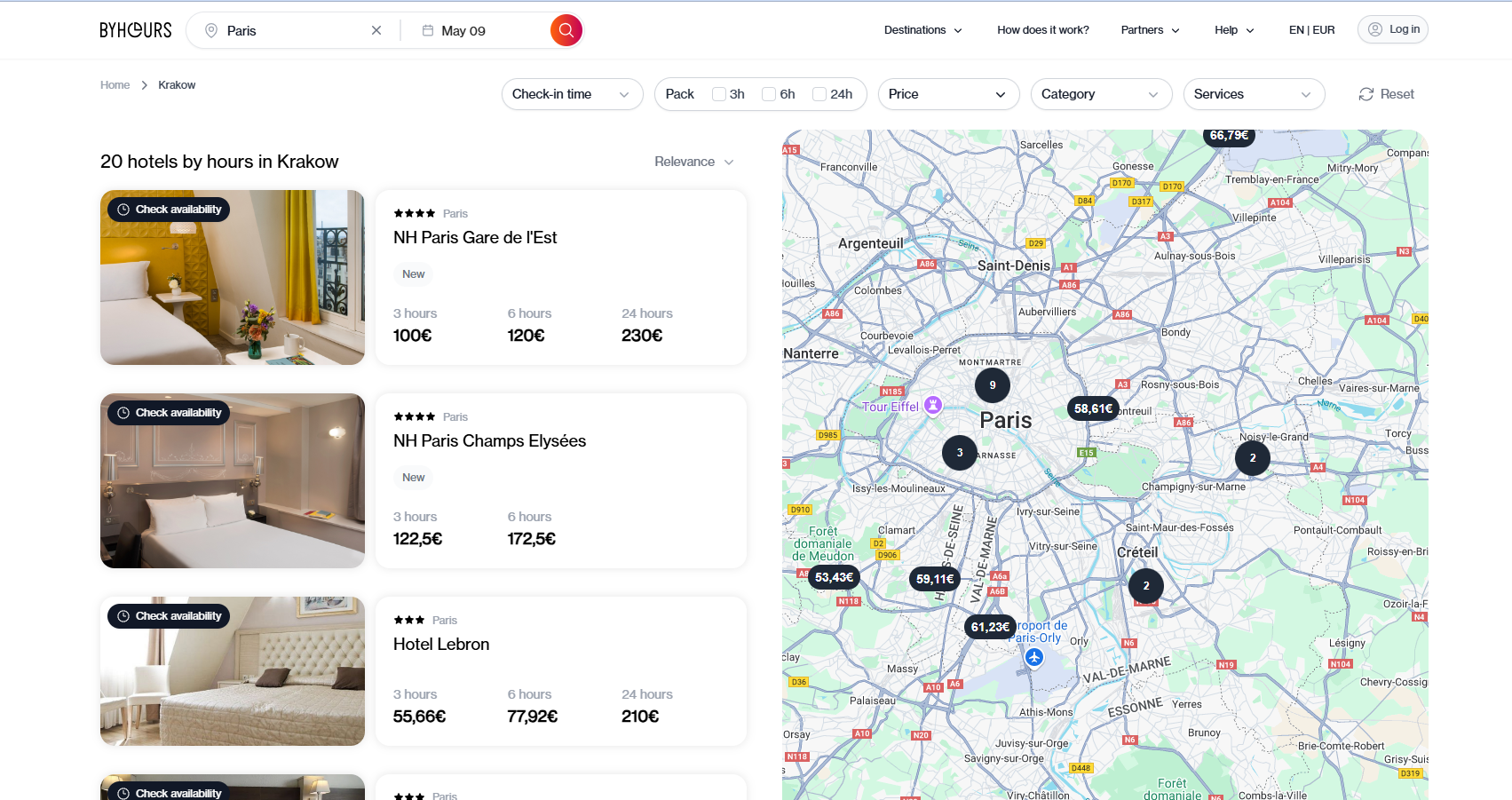Open the Relevance sort dropdown
Viewport: 1512px width, 800px height.
(x=694, y=162)
